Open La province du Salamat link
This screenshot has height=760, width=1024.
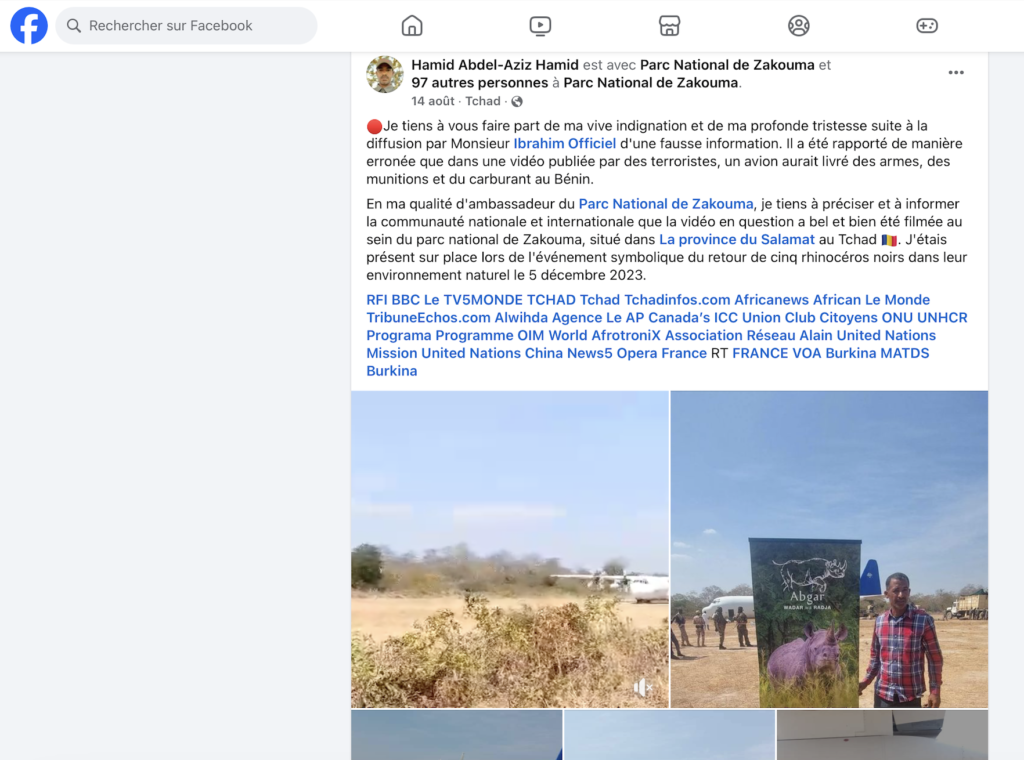pyautogui.click(x=737, y=240)
